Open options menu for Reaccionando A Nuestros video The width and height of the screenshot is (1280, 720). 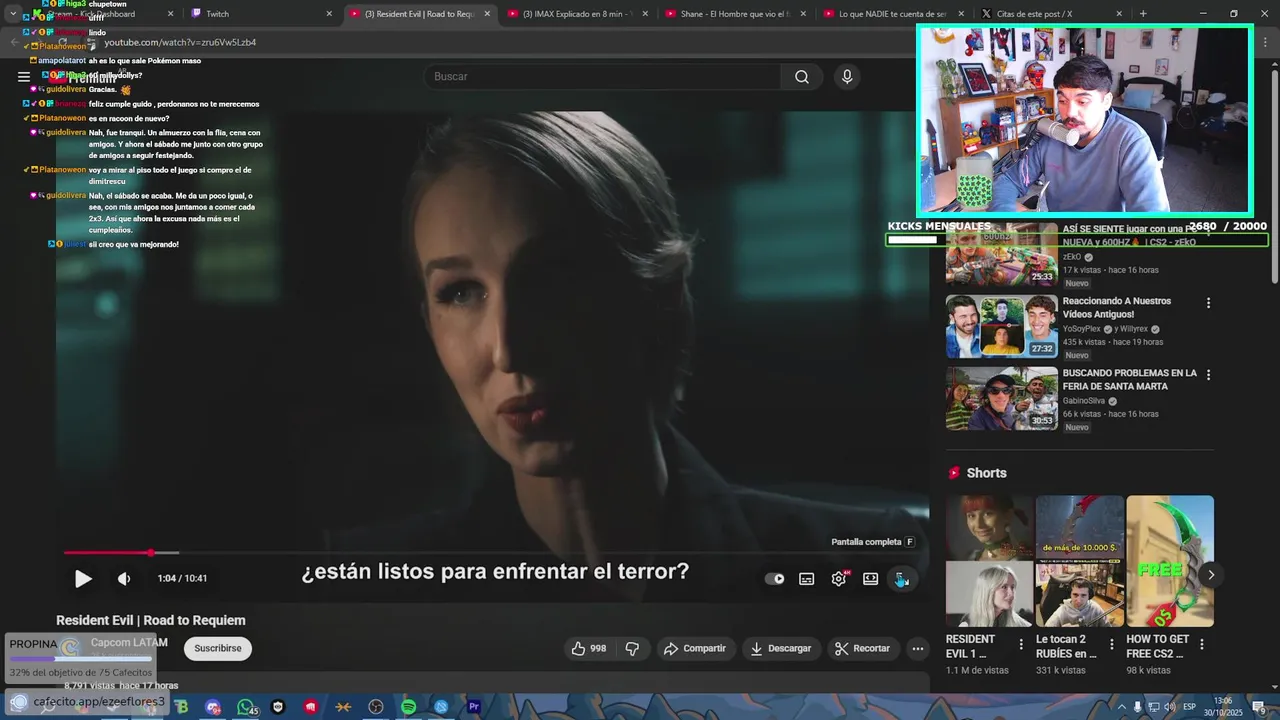point(1208,303)
